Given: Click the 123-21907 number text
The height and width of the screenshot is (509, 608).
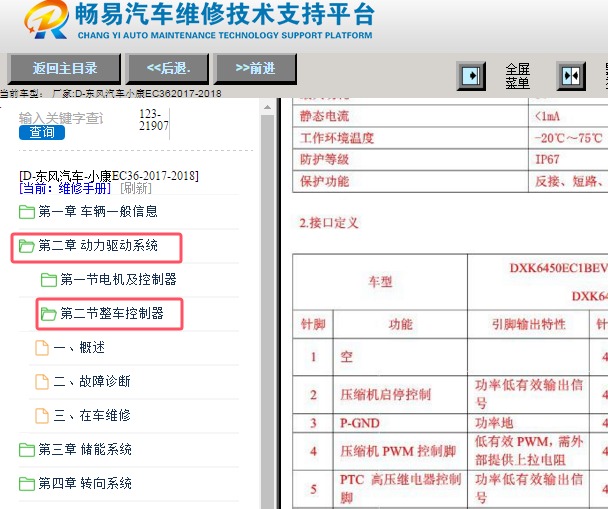Looking at the screenshot, I should pyautogui.click(x=154, y=120).
